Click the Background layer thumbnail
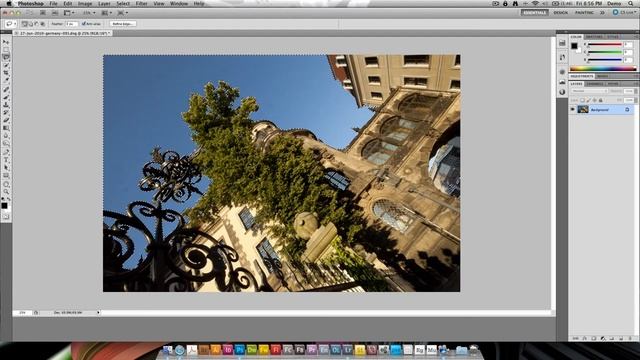This screenshot has height=360, width=640. [x=582, y=109]
